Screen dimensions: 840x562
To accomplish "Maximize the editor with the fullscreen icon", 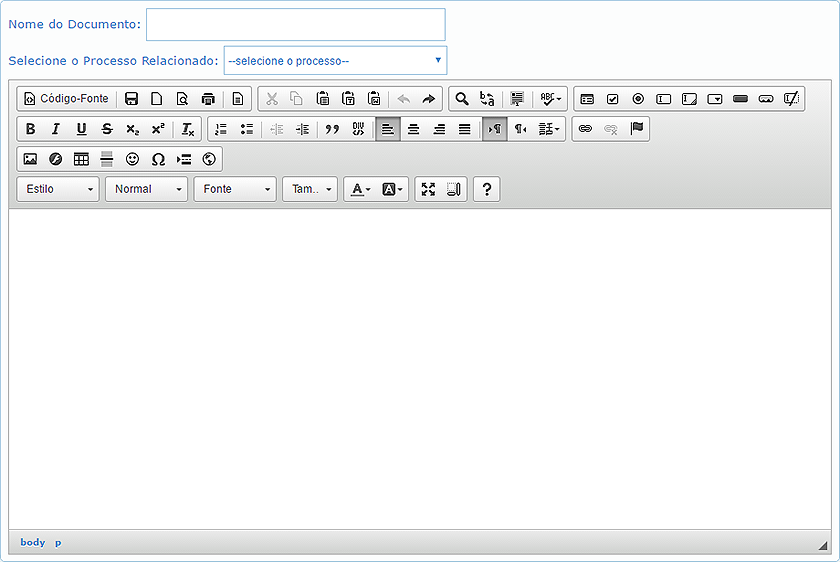I will point(428,189).
